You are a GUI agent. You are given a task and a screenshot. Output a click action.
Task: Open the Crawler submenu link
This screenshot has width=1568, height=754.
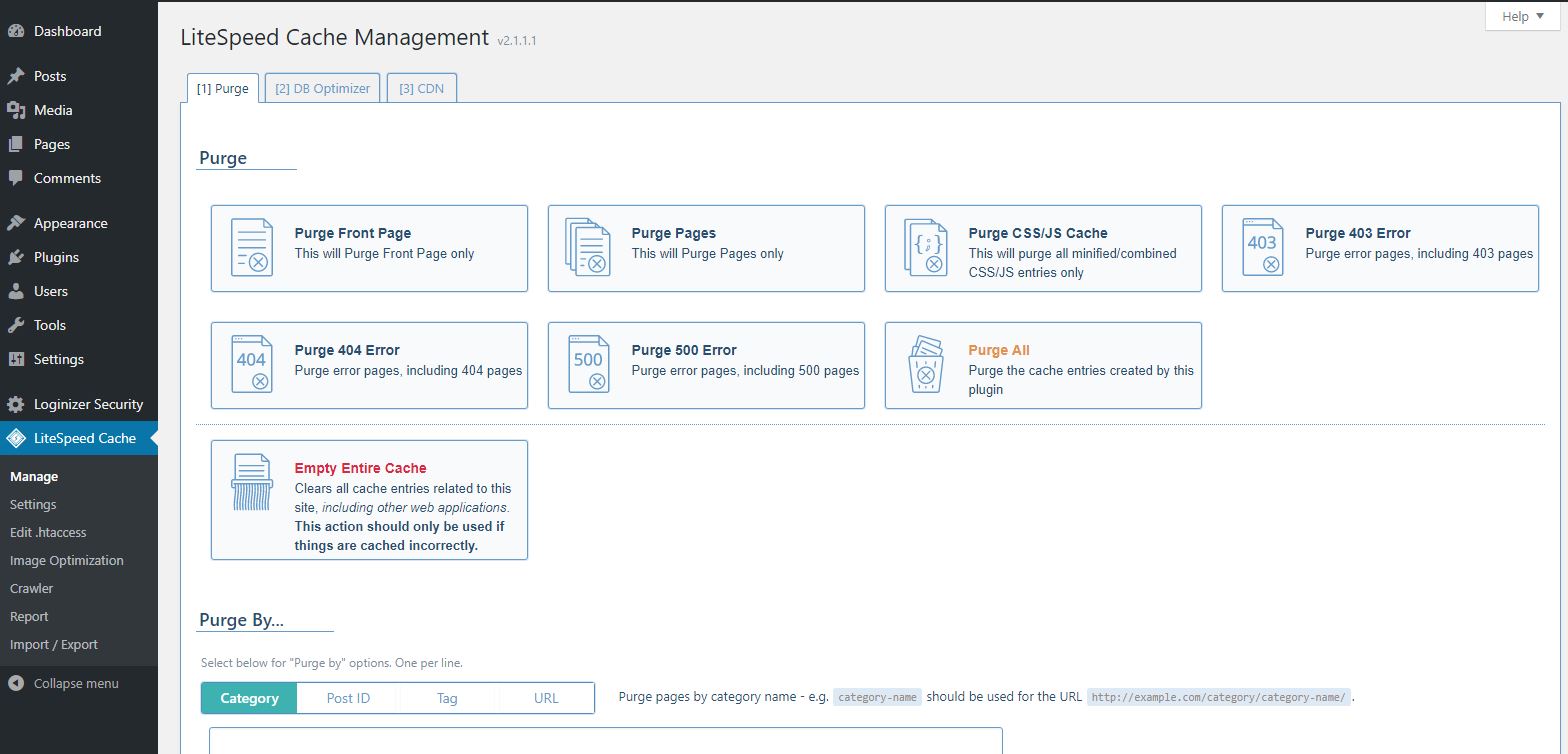pyautogui.click(x=32, y=589)
